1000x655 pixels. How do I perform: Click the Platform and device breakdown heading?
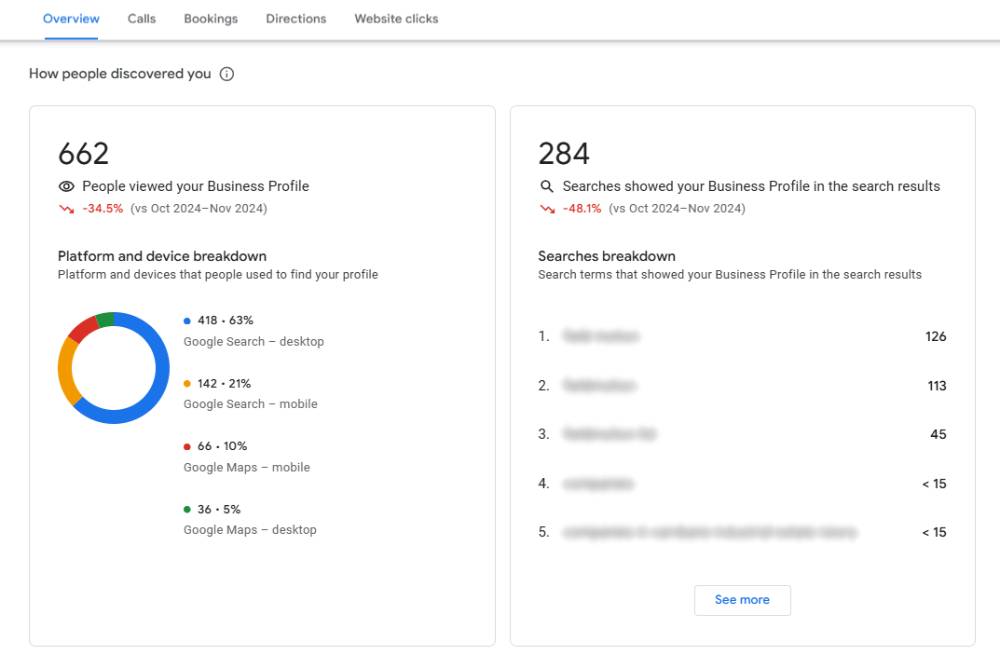coord(162,256)
